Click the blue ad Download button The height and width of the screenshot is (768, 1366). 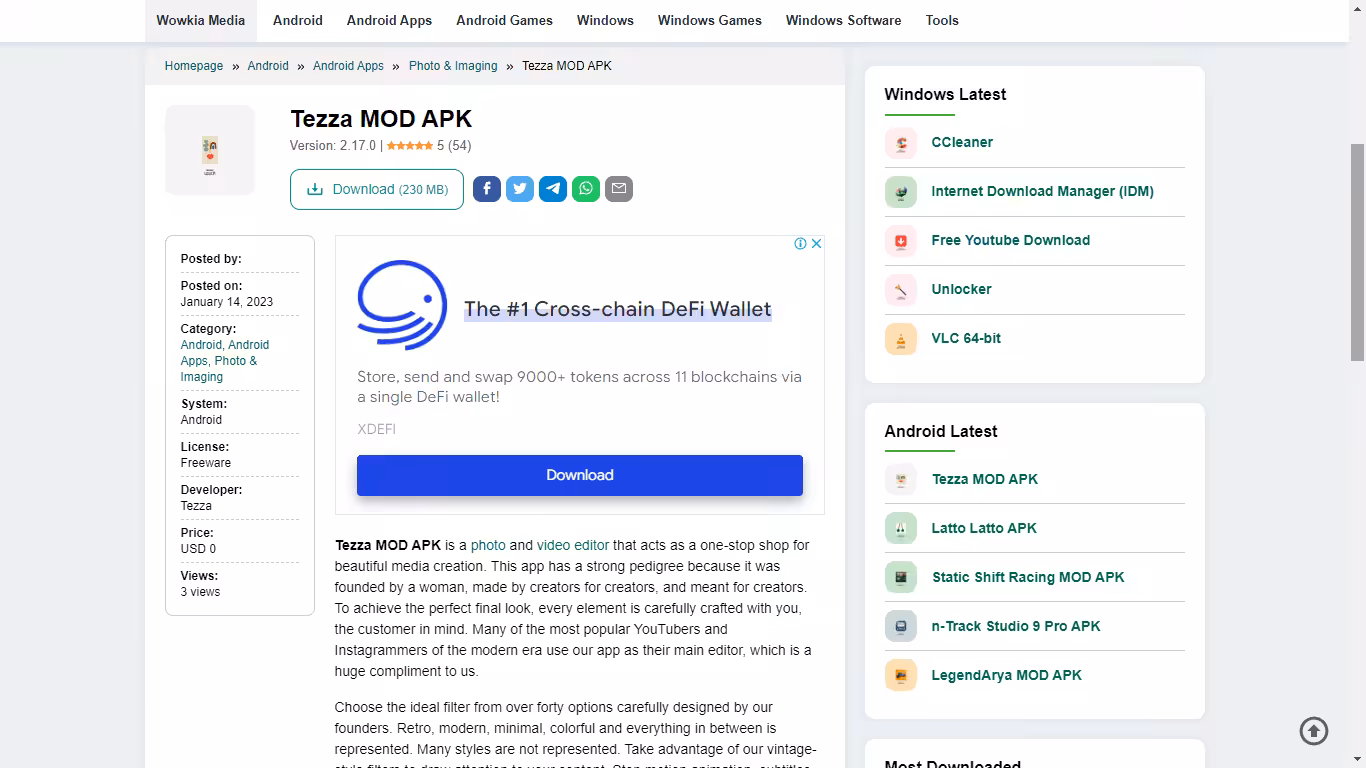(580, 475)
